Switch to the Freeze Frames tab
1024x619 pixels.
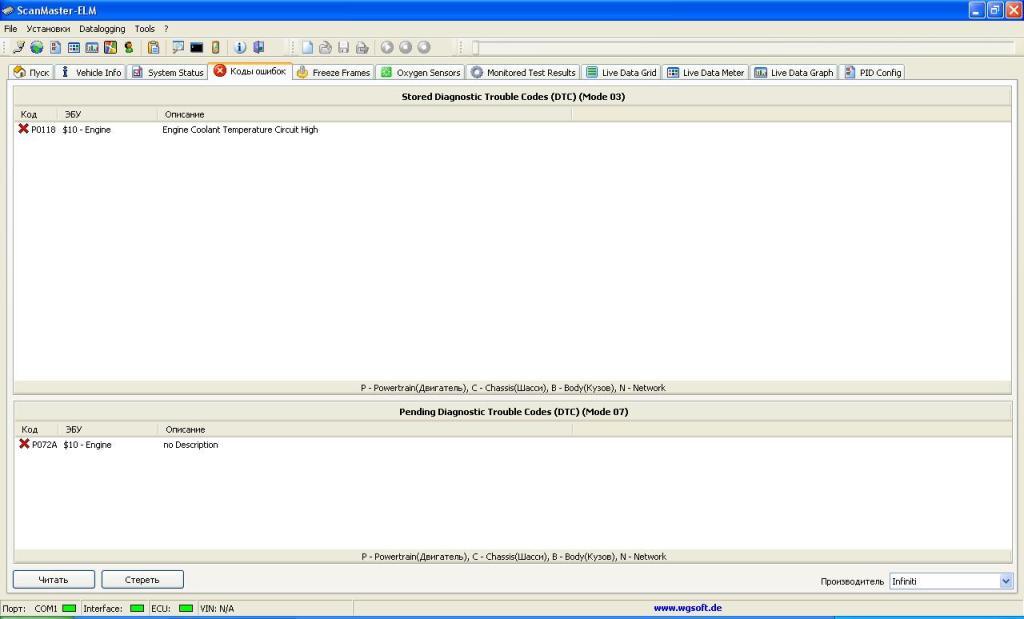coord(333,73)
